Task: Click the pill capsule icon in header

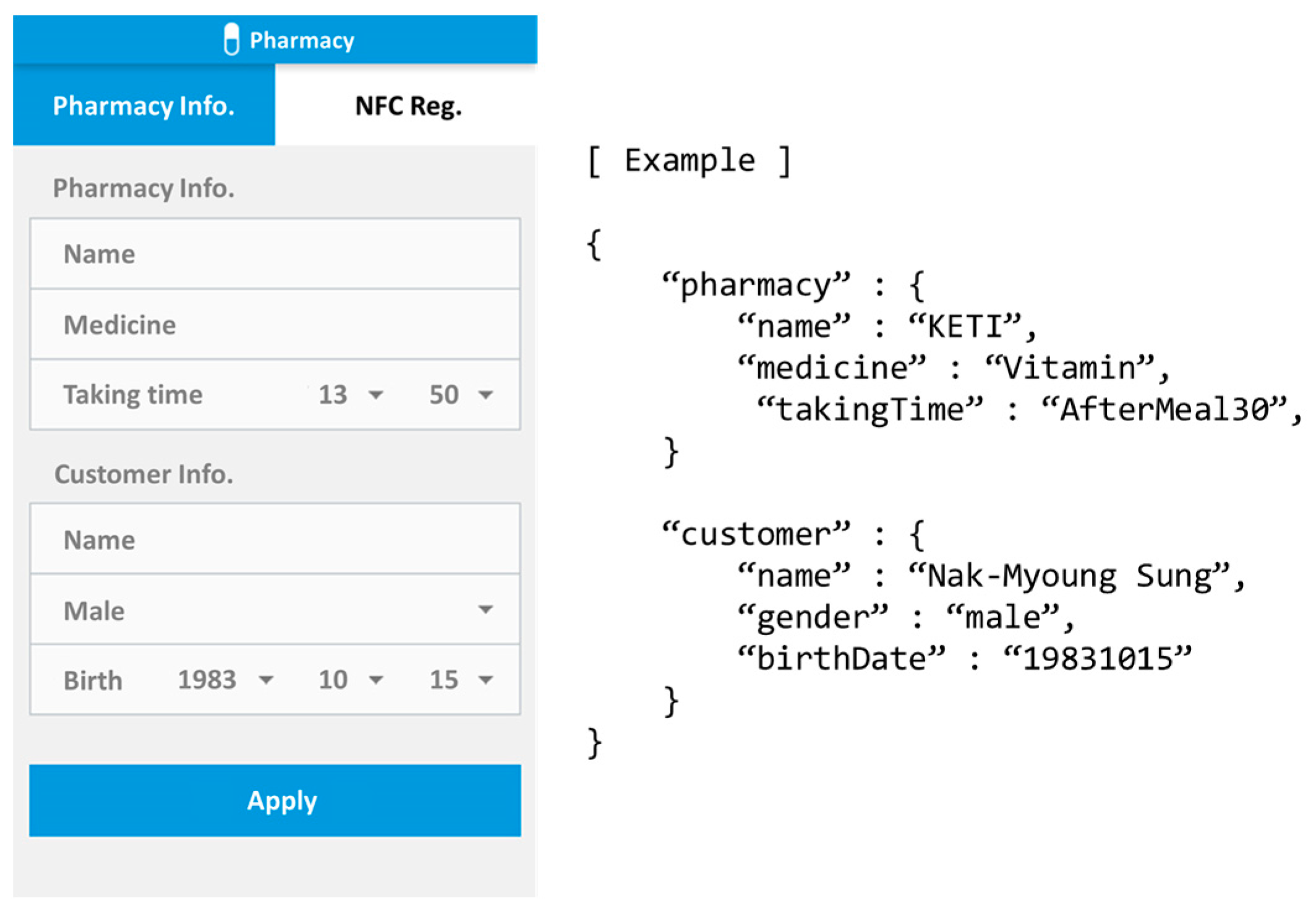Action: point(231,40)
